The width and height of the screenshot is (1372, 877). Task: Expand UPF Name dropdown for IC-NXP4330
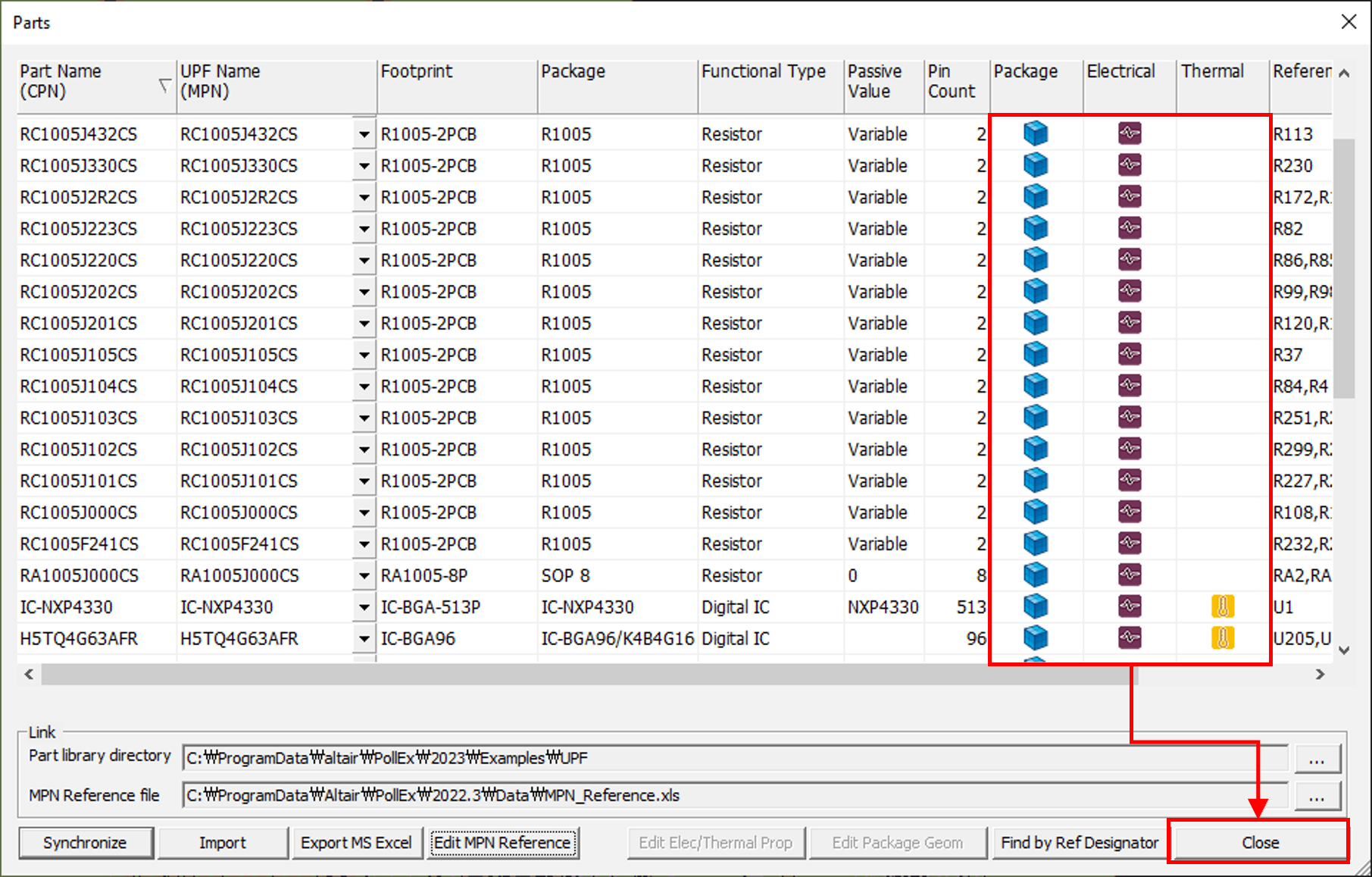point(364,608)
